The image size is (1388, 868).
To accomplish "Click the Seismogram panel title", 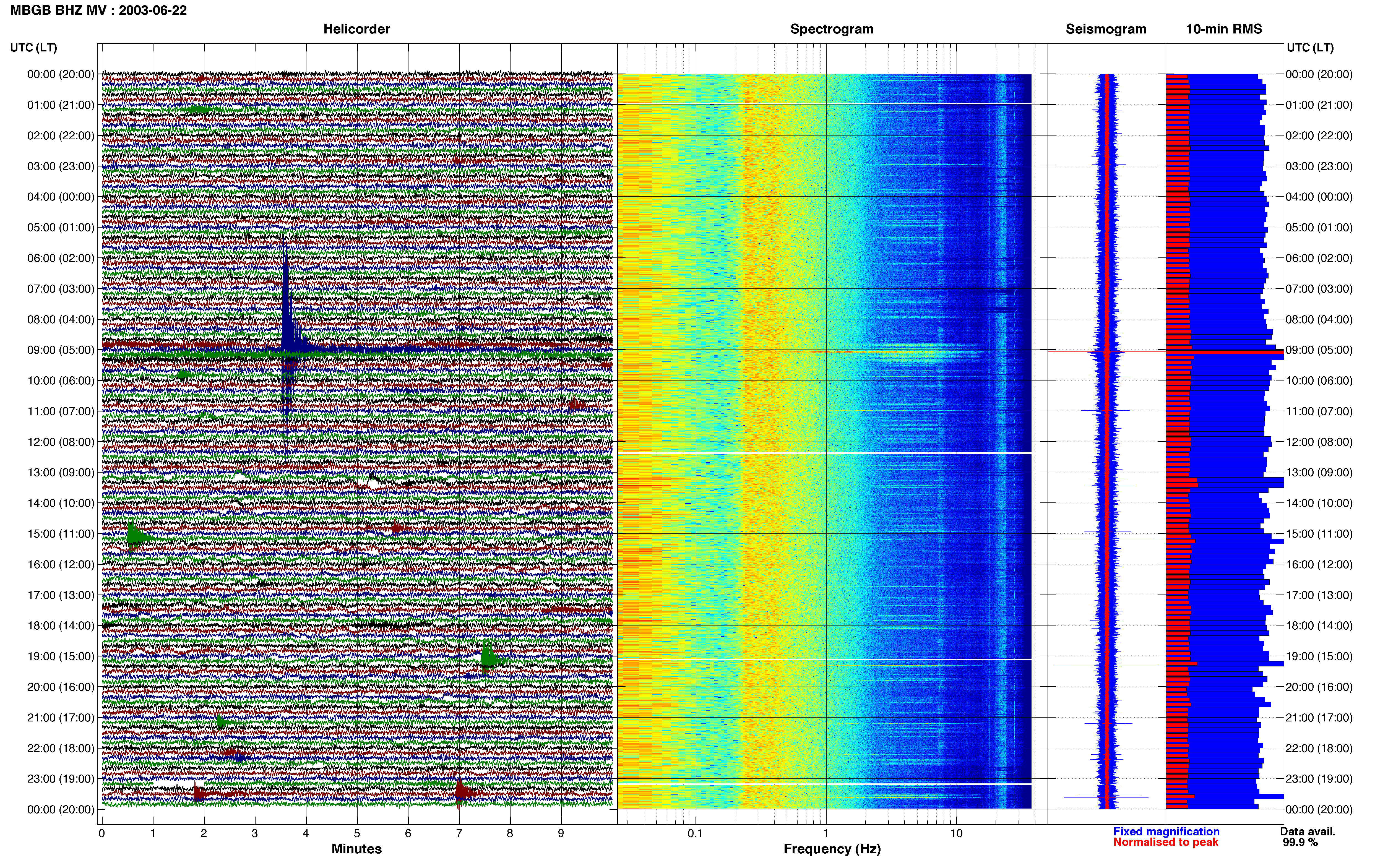I will click(x=1106, y=29).
